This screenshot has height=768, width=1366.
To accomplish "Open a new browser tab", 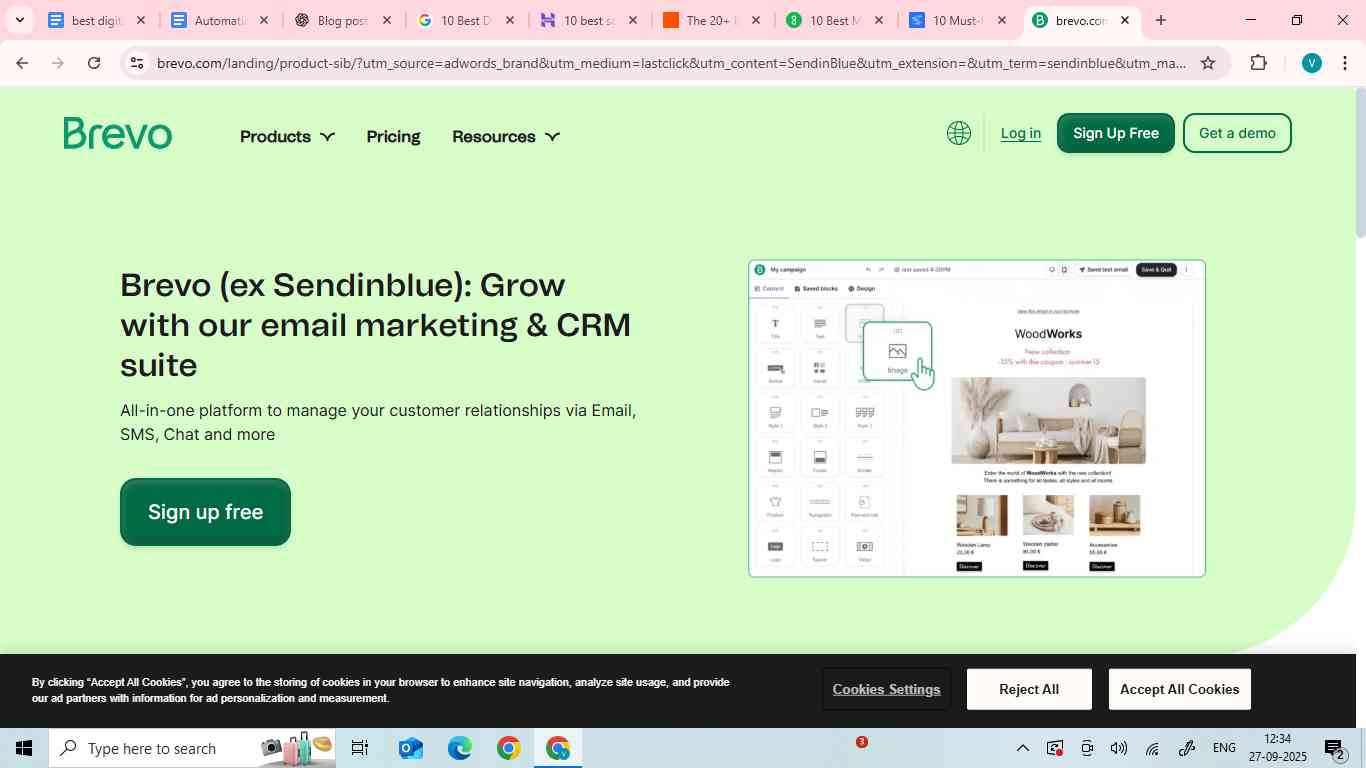I will pos(1160,20).
